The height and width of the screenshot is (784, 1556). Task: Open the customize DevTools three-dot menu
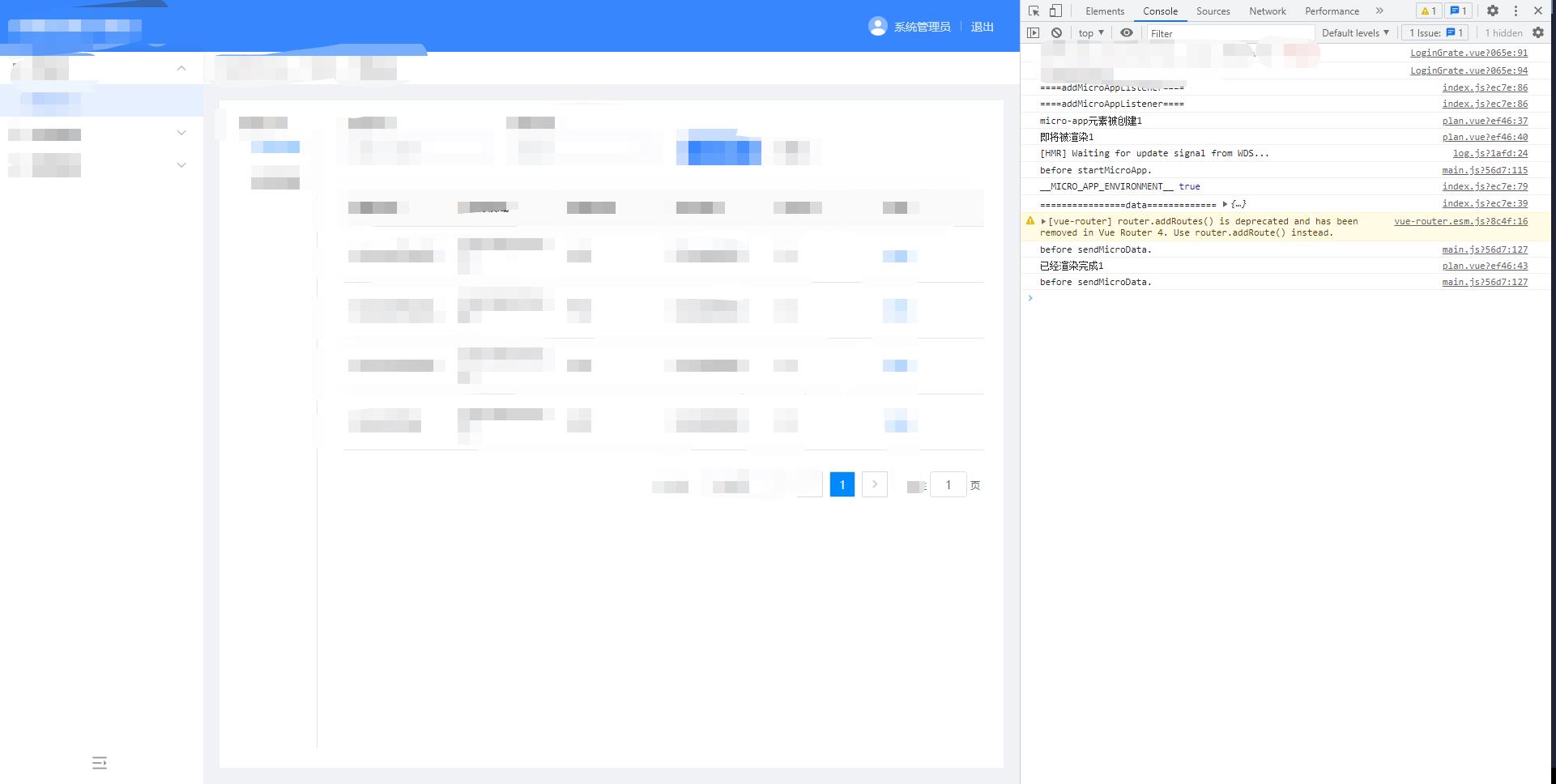1516,11
